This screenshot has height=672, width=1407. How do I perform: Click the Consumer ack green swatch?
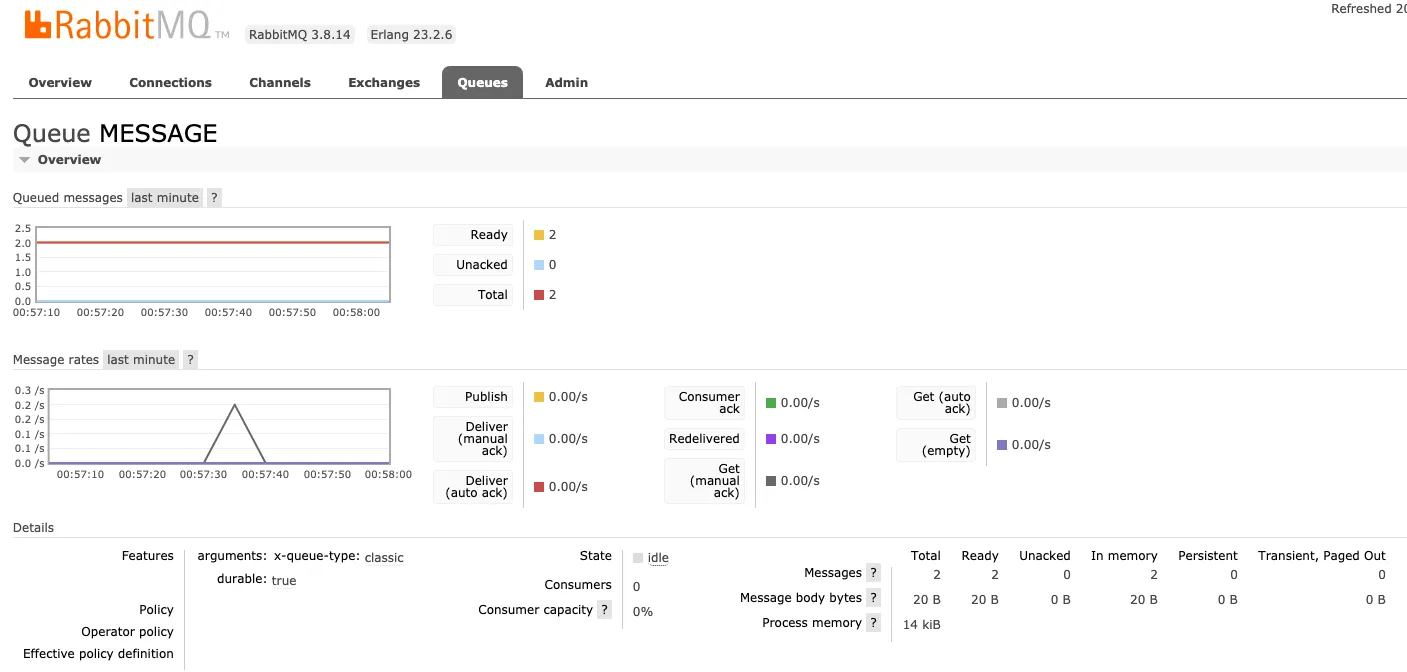[771, 403]
